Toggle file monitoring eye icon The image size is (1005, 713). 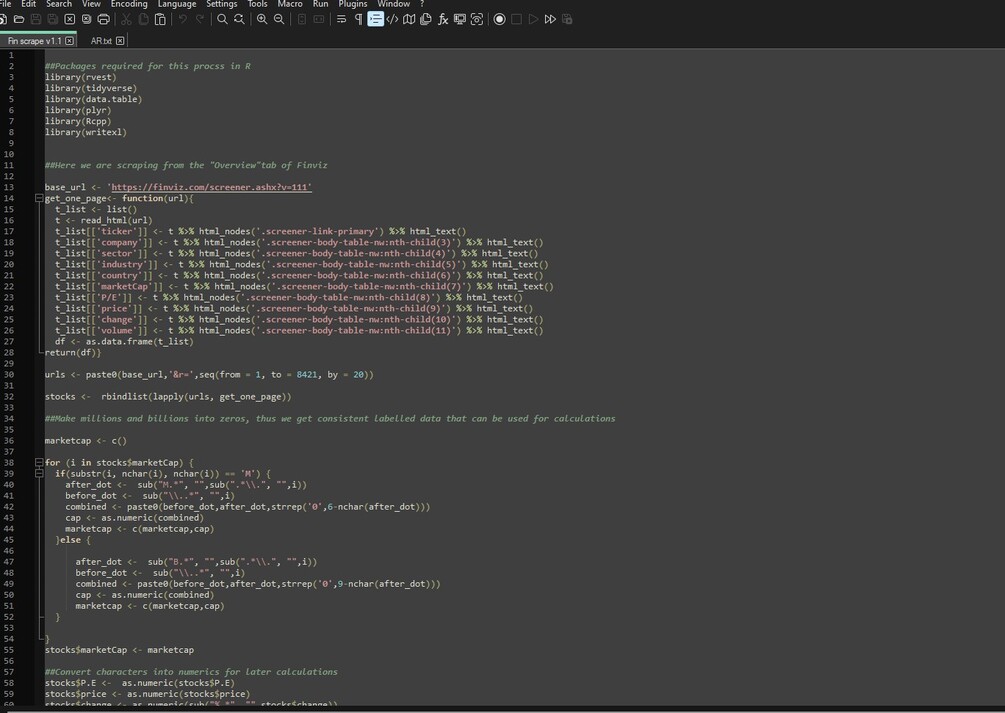pyautogui.click(x=477, y=19)
